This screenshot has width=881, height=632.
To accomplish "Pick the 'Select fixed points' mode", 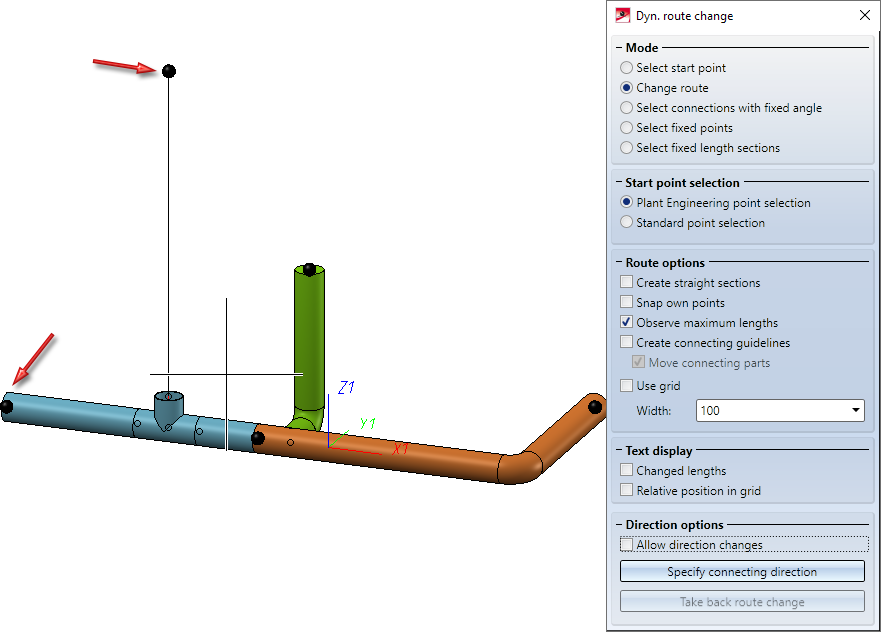I will coord(626,128).
